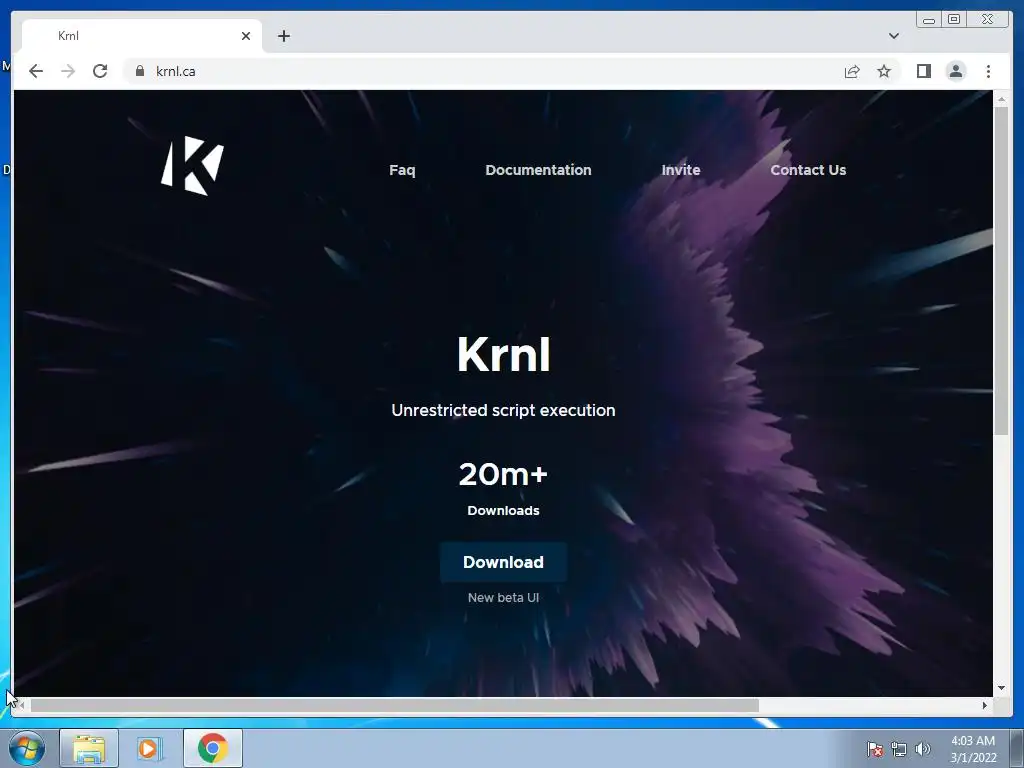Click the "New beta UI" text
1024x768 pixels.
pos(504,598)
